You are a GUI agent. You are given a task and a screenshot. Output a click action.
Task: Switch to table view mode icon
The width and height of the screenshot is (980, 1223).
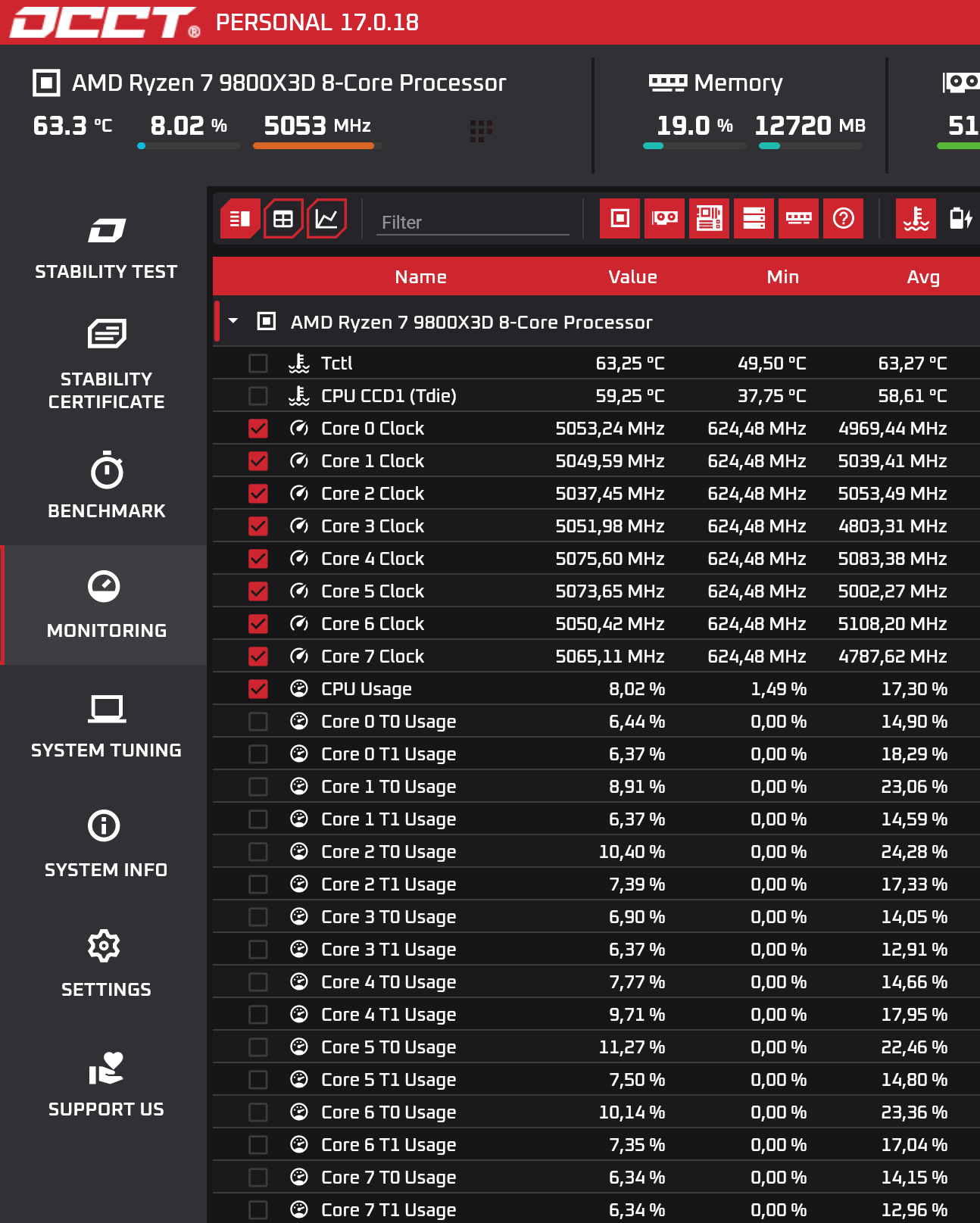283,219
